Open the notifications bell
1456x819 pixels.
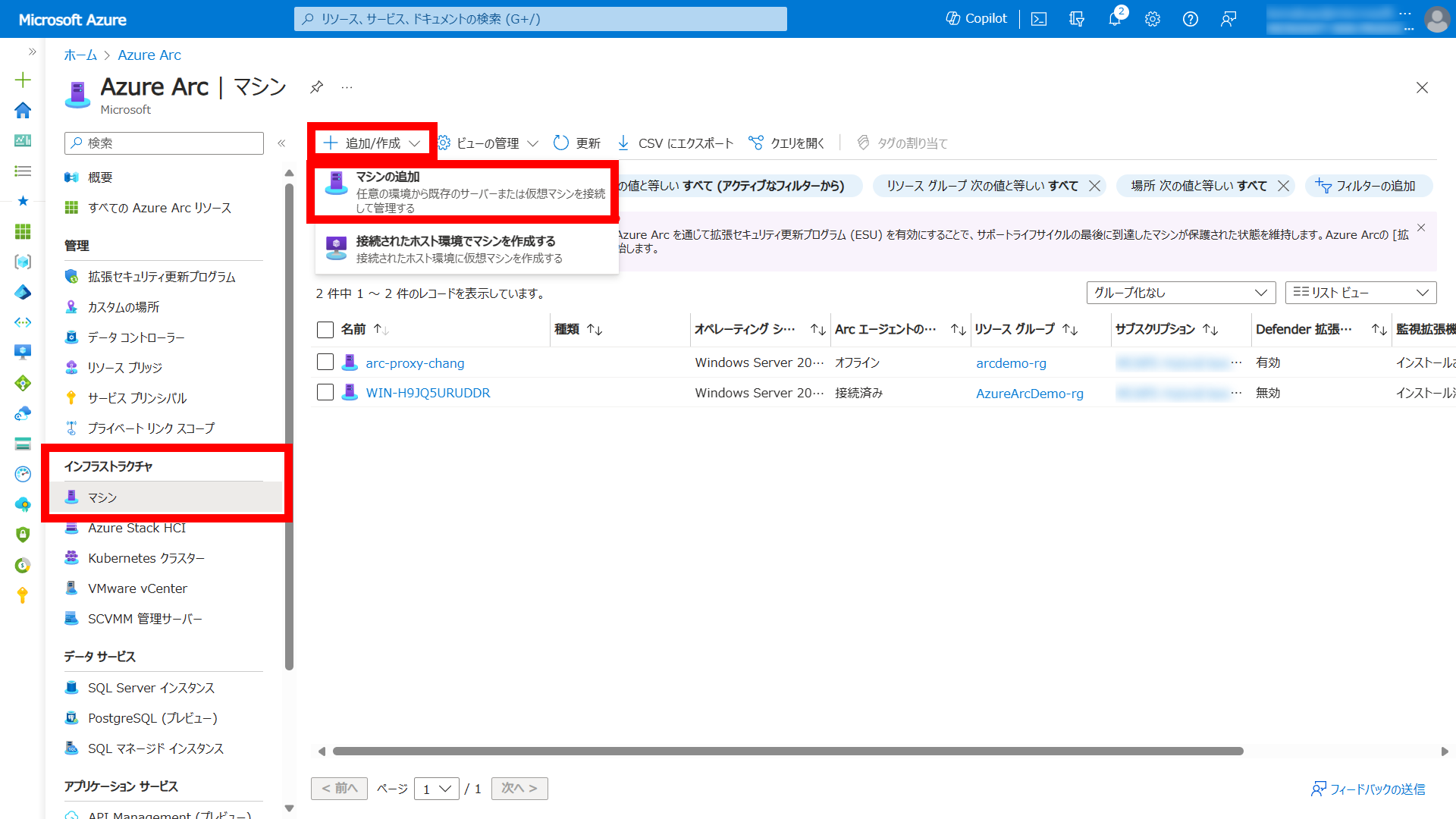(1115, 19)
